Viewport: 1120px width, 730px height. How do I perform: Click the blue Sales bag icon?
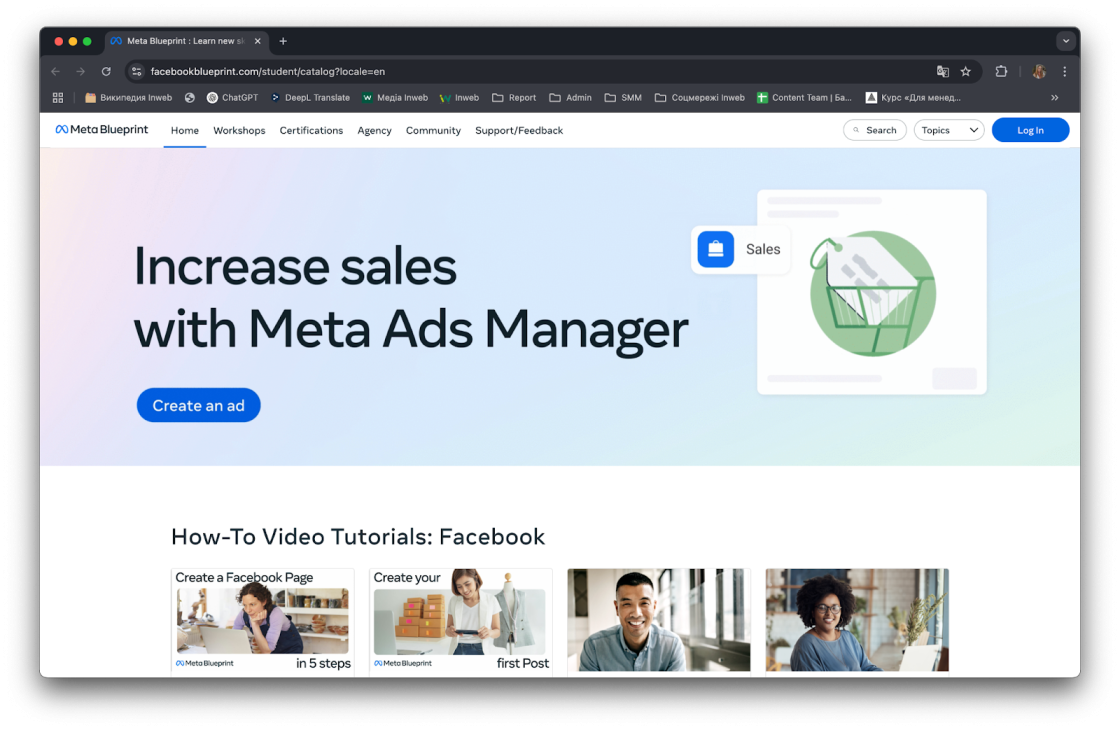click(x=716, y=249)
